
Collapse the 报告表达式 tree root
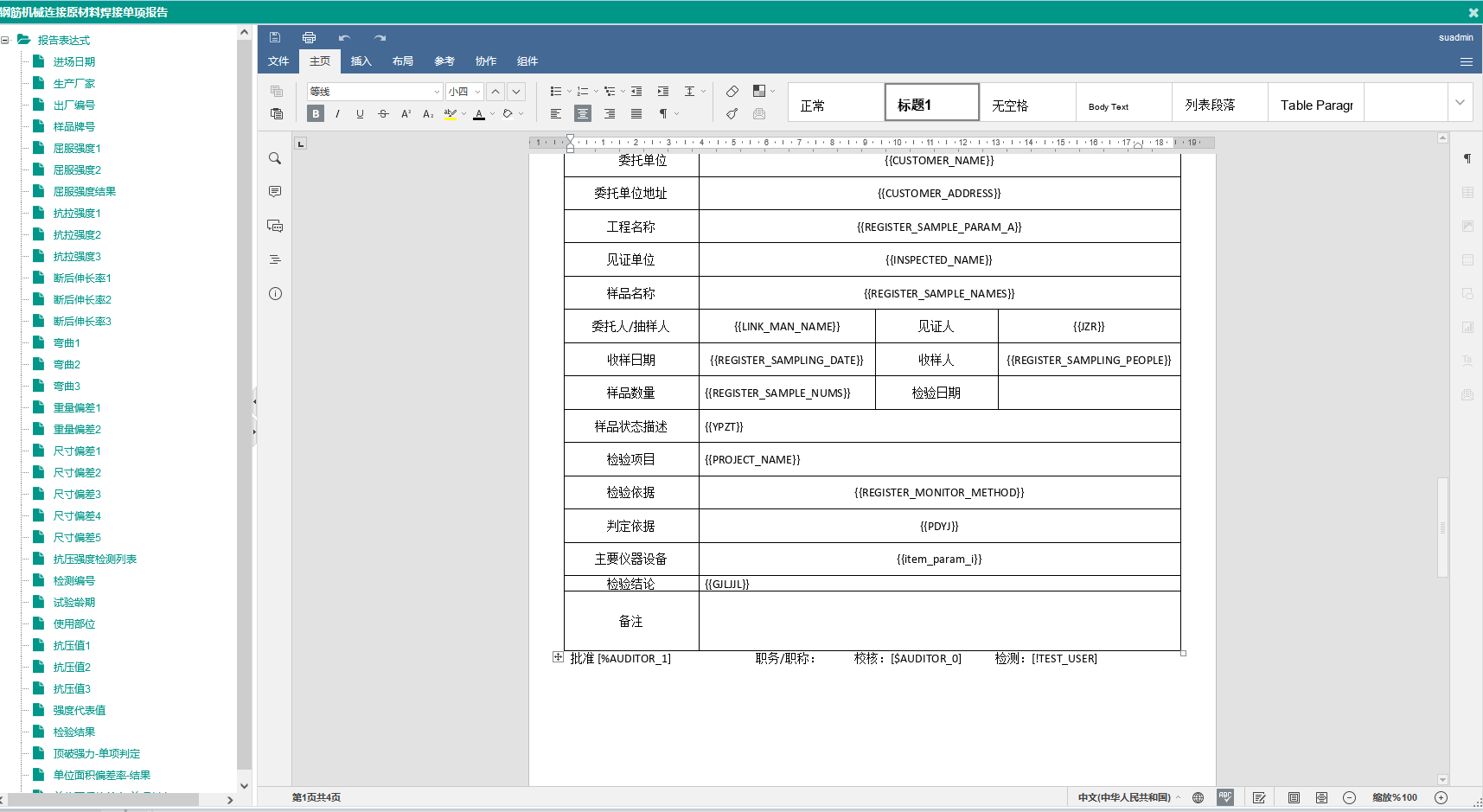point(5,40)
